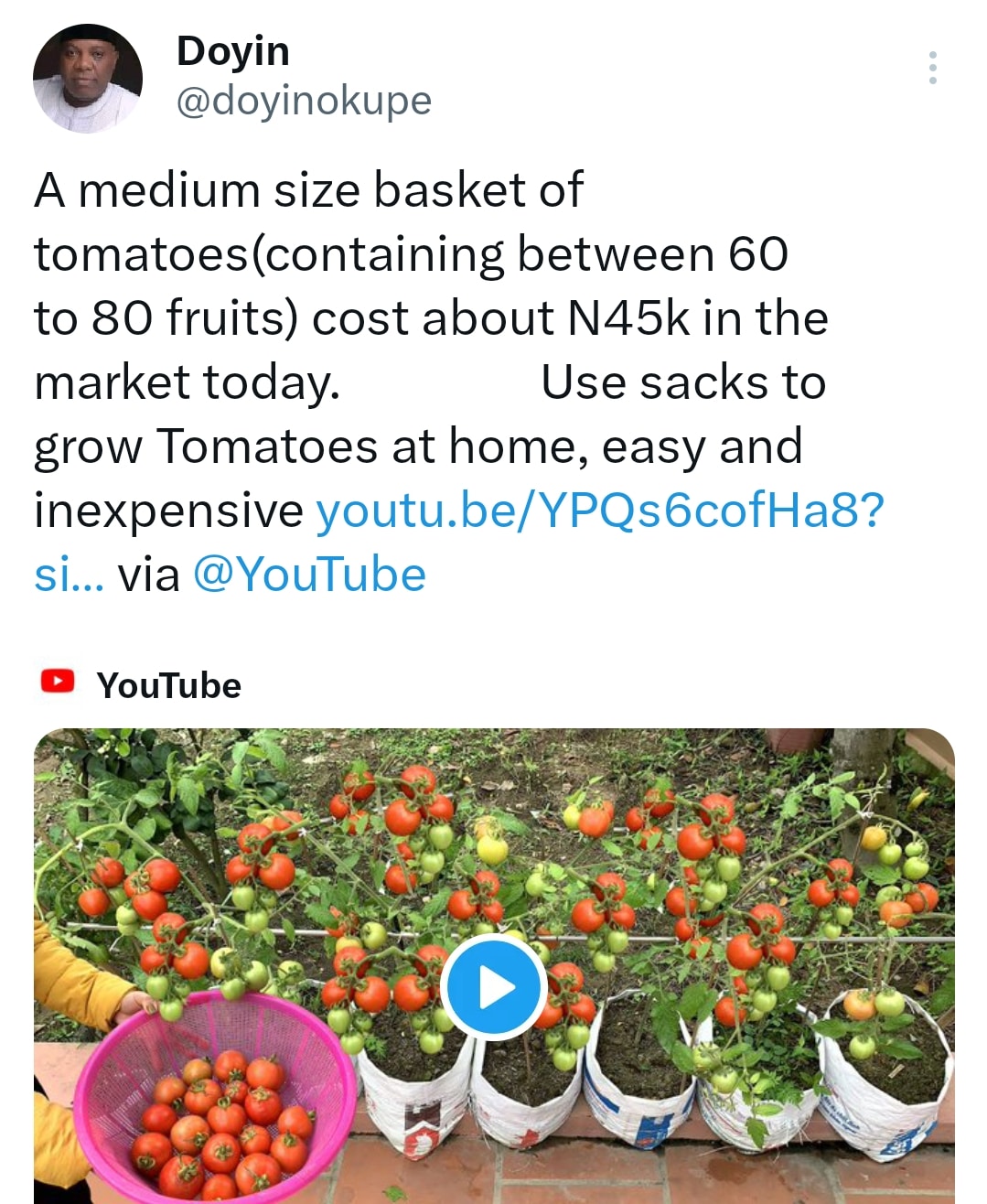Select the YouTube card source label

(x=168, y=685)
